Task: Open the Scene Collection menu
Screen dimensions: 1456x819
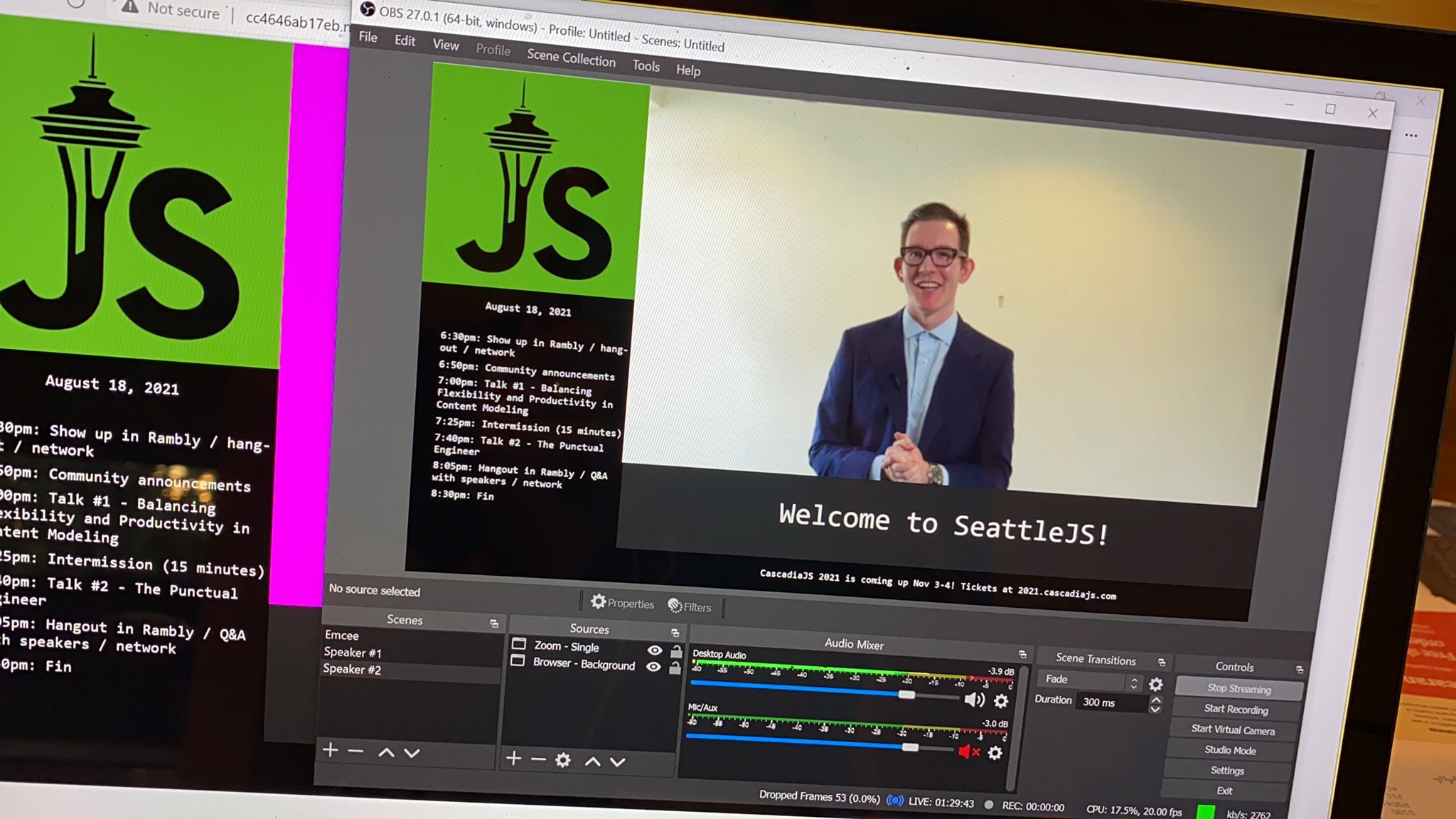Action: click(571, 58)
